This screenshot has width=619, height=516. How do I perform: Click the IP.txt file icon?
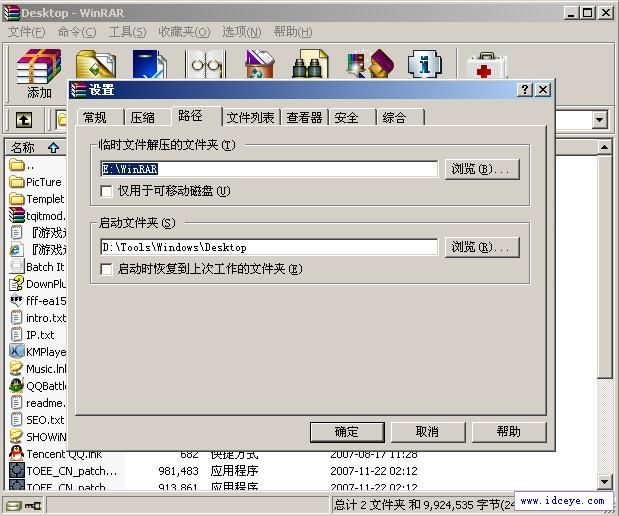[x=17, y=335]
